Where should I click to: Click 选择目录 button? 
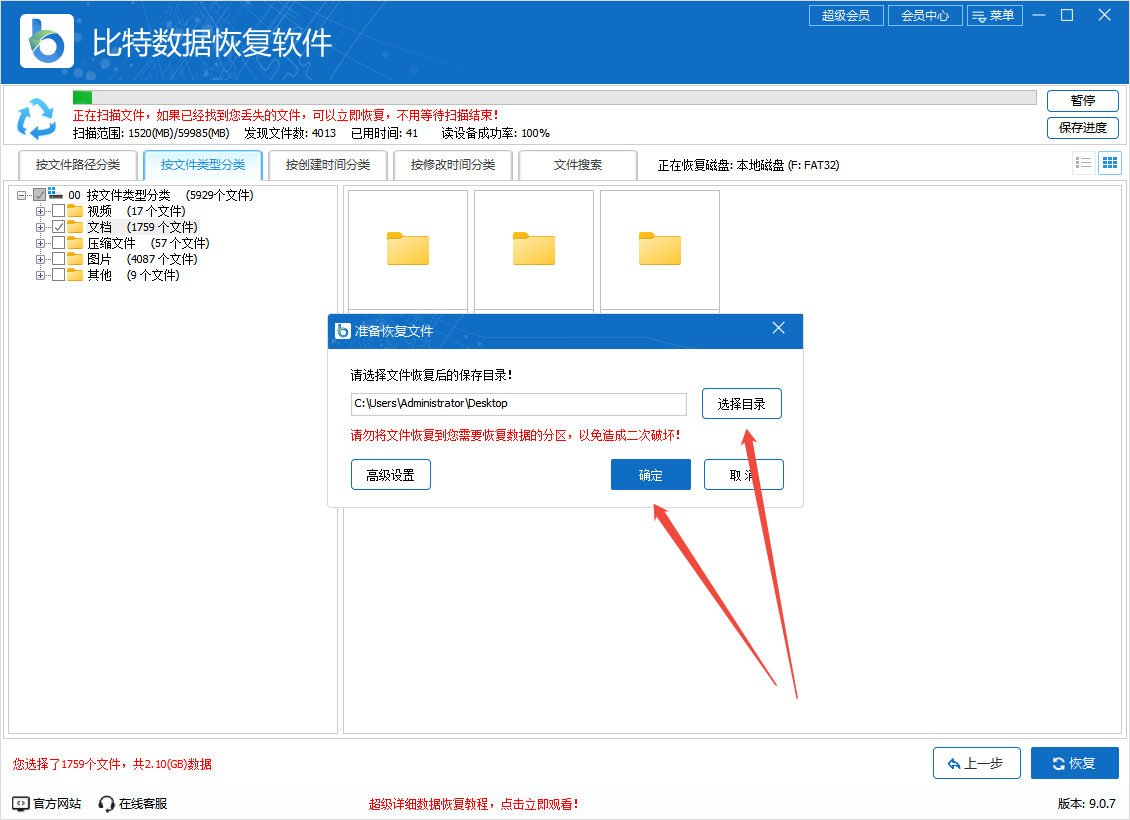tap(742, 404)
